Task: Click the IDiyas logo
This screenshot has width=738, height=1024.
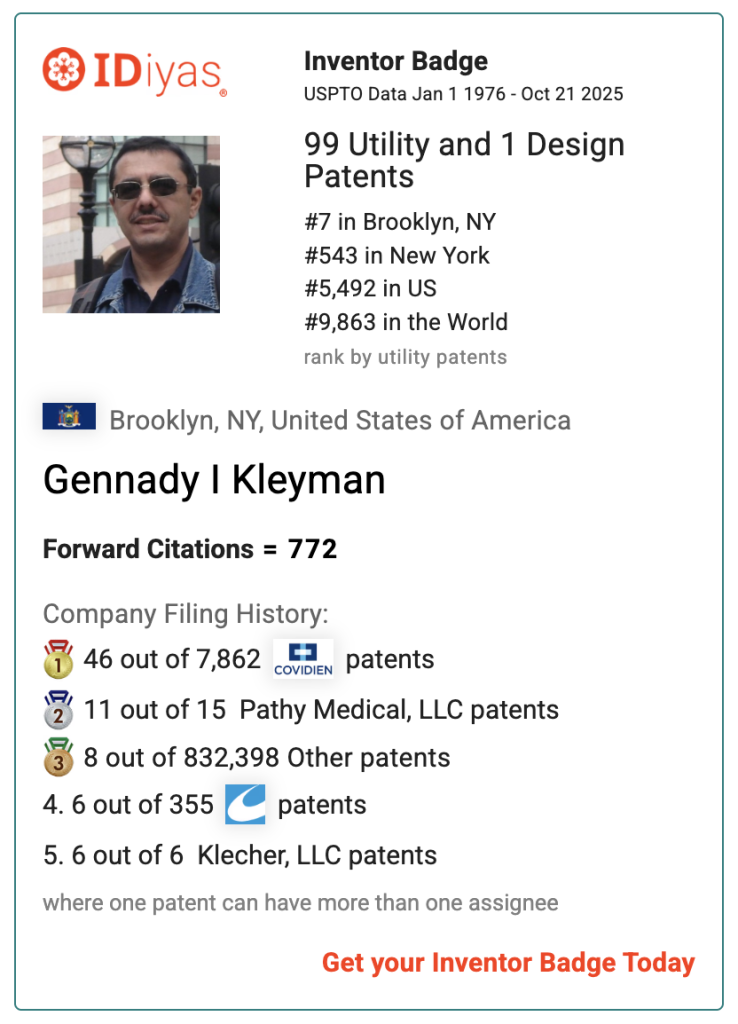Action: click(x=135, y=70)
